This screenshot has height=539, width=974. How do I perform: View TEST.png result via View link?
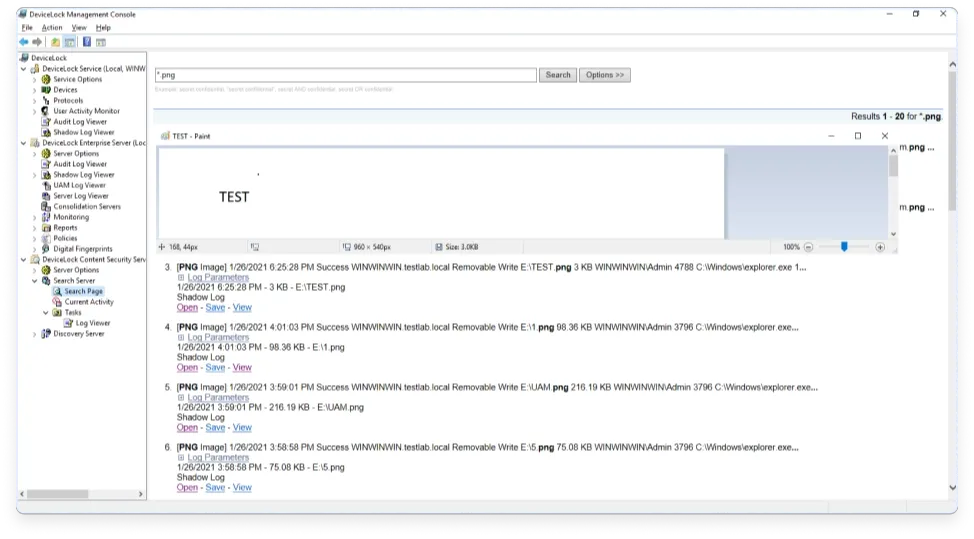click(x=242, y=307)
